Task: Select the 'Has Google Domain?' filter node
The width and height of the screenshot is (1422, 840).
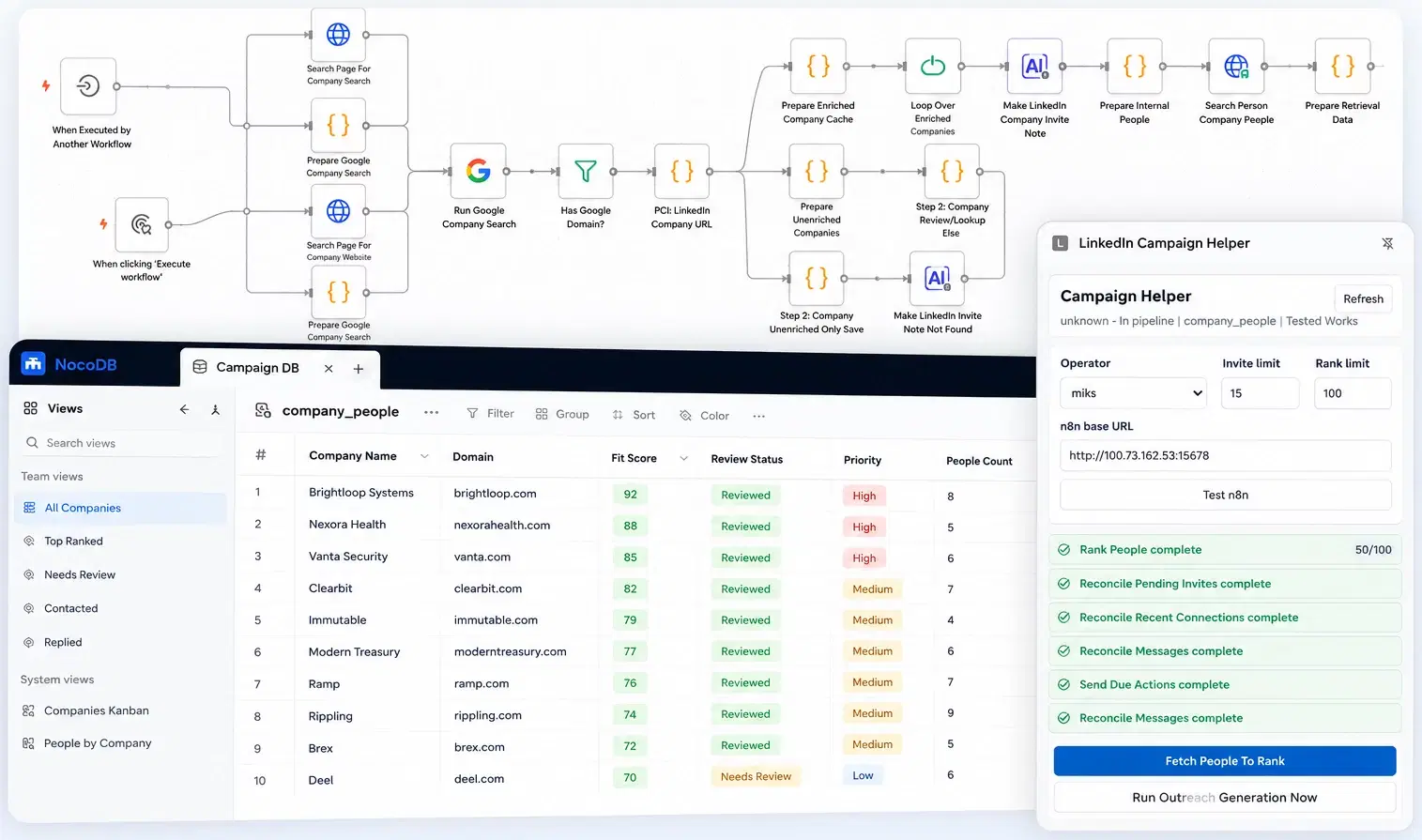Action: click(586, 171)
